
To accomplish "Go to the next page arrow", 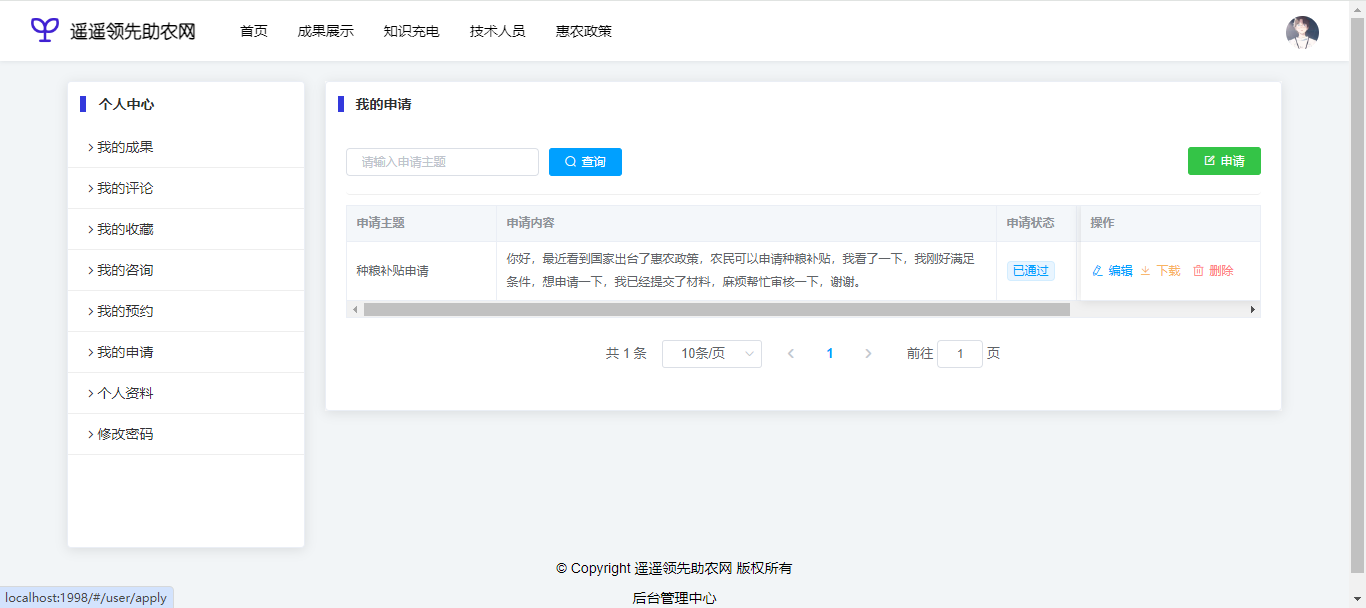I will [868, 354].
